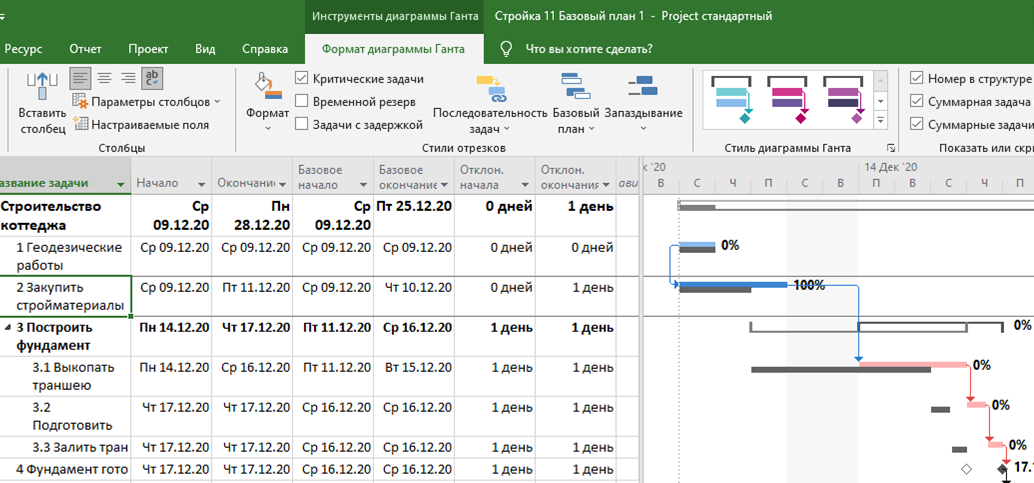Toggle the text wrap icon
This screenshot has width=1034, height=483.
pyautogui.click(x=152, y=79)
